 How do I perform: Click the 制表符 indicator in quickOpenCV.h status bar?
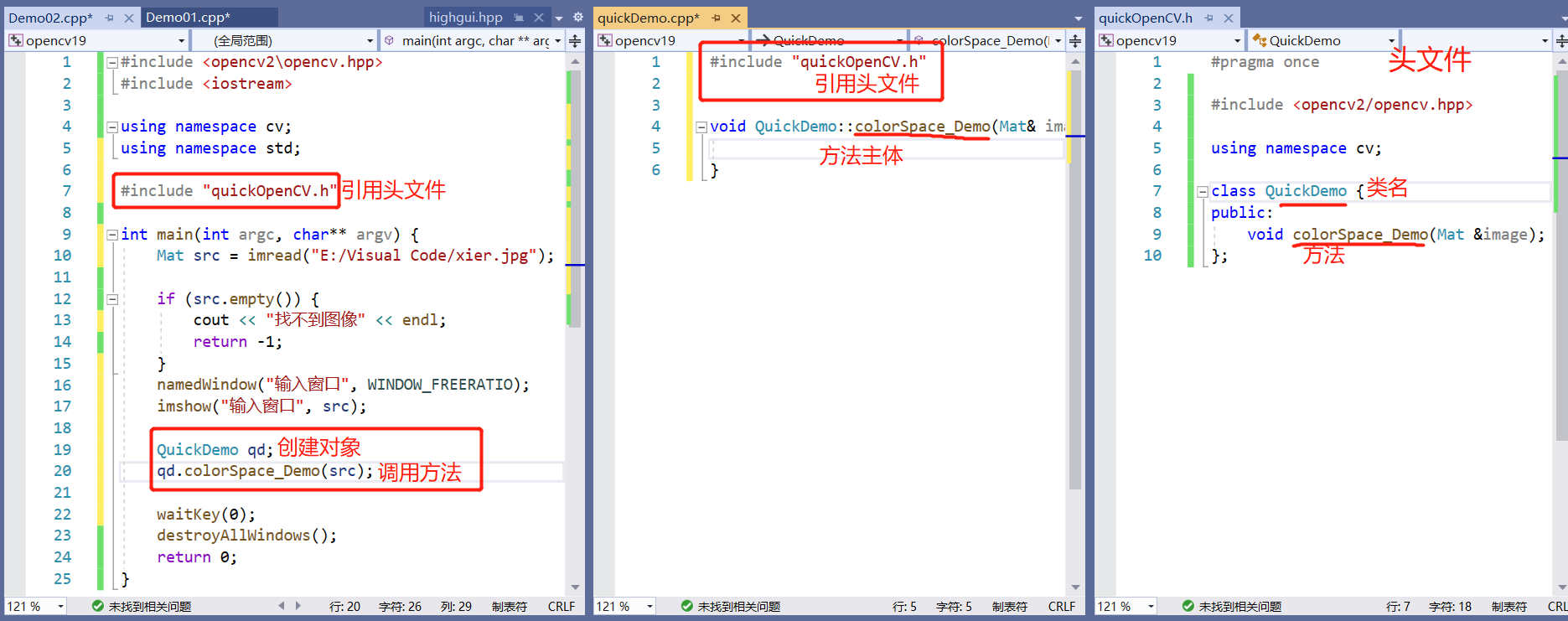point(1509,607)
